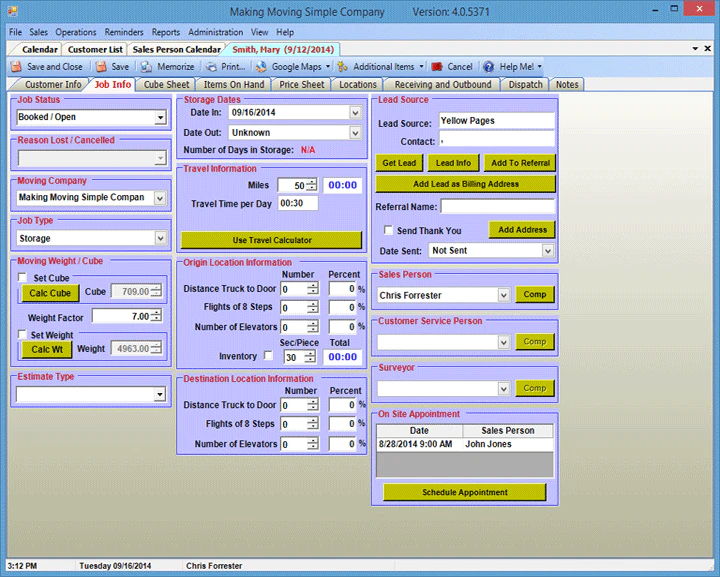This screenshot has height=577, width=720.
Task: Open the Surveyor dropdown
Action: (504, 389)
